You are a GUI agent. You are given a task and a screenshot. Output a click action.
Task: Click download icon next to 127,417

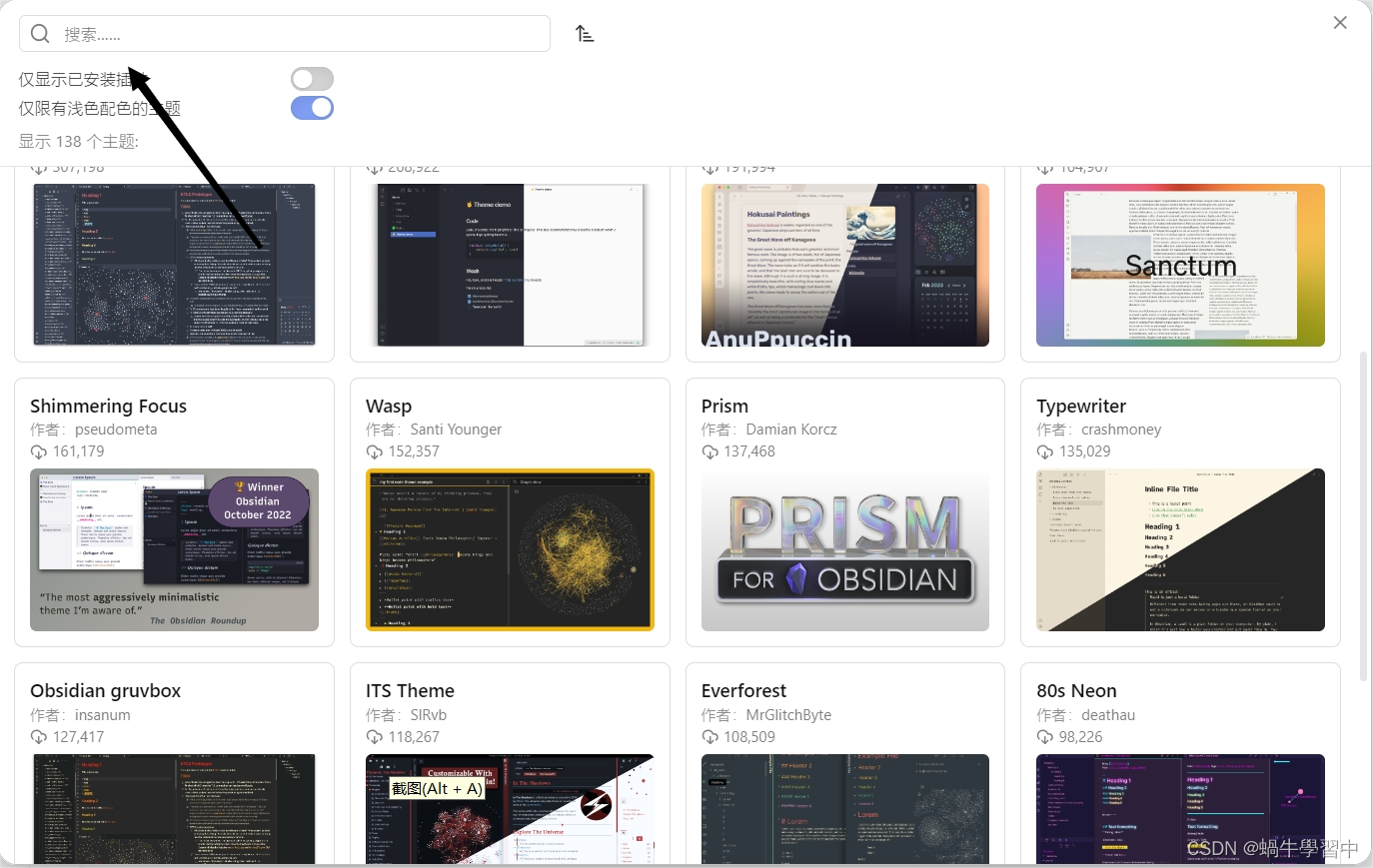39,737
